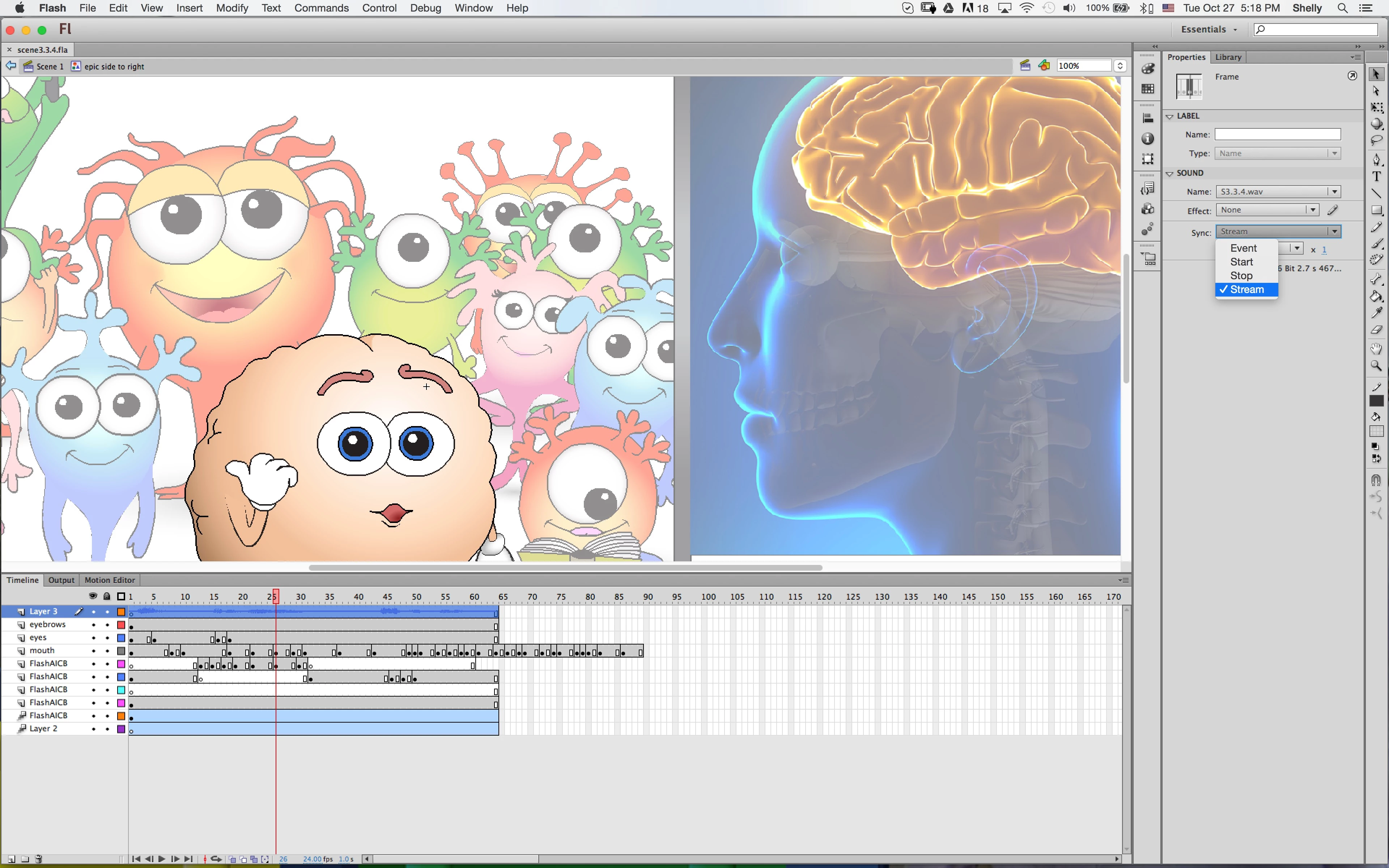Toggle lock on the eyebrows layer

pos(107,625)
